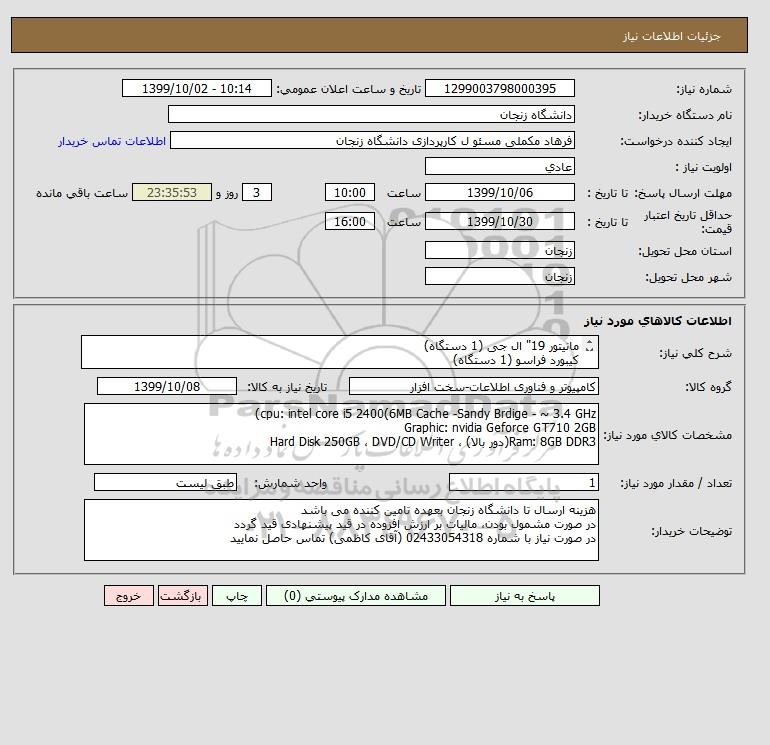Click the 'خروج' exit button
Screen dimensions: 770x745
click(129, 595)
